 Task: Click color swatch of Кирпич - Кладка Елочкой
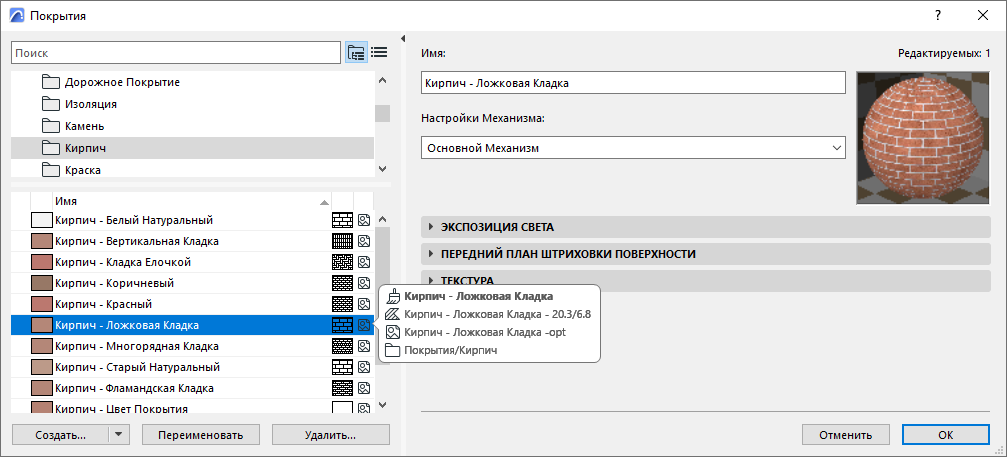(x=41, y=262)
